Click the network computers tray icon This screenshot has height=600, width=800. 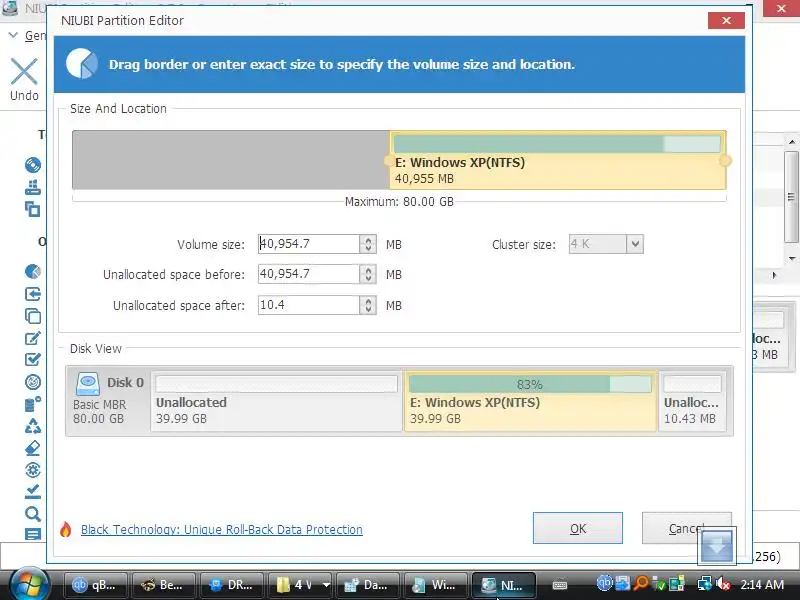point(705,584)
